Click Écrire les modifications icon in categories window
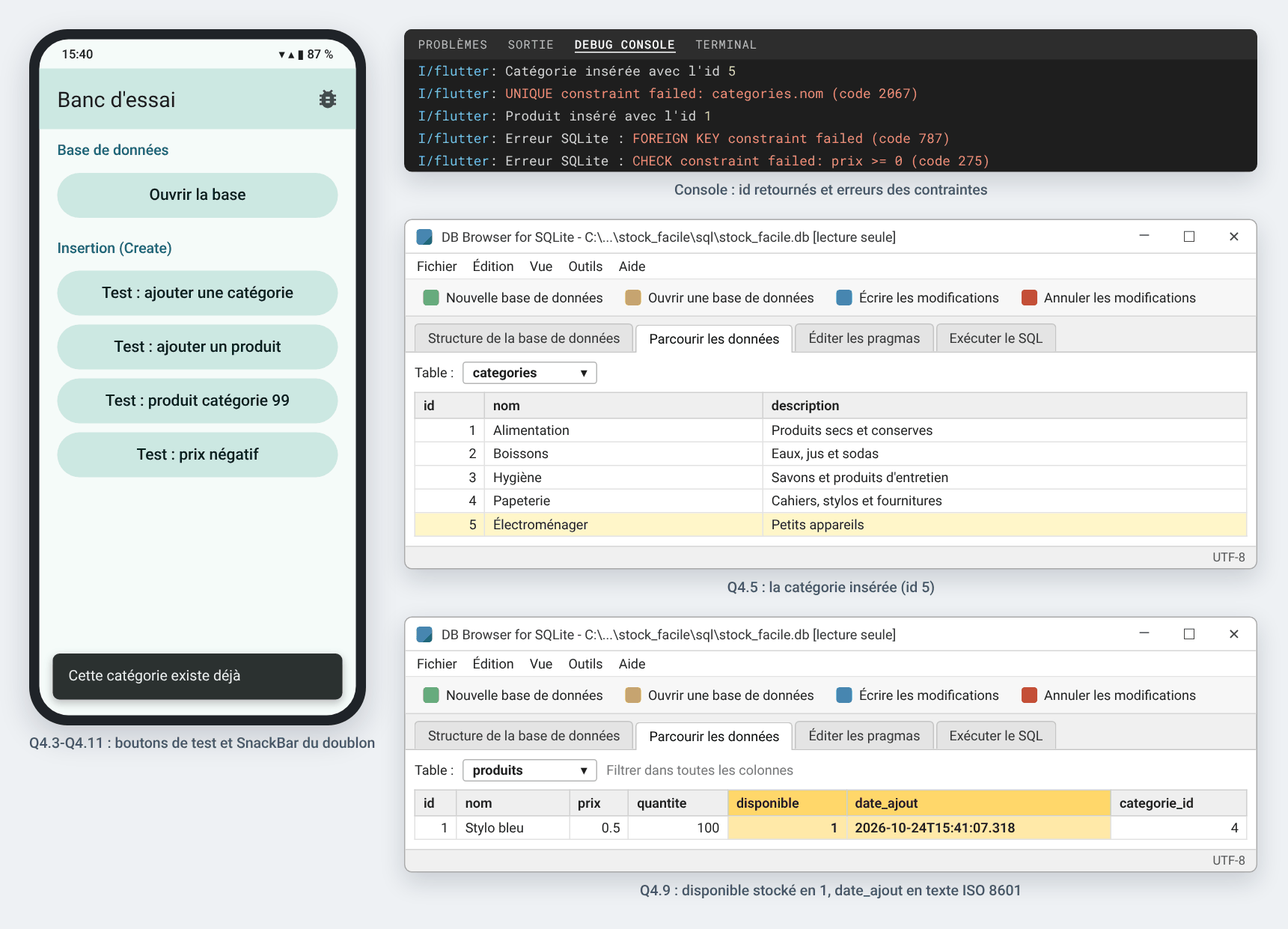Viewport: 1288px width, 929px height. click(844, 298)
